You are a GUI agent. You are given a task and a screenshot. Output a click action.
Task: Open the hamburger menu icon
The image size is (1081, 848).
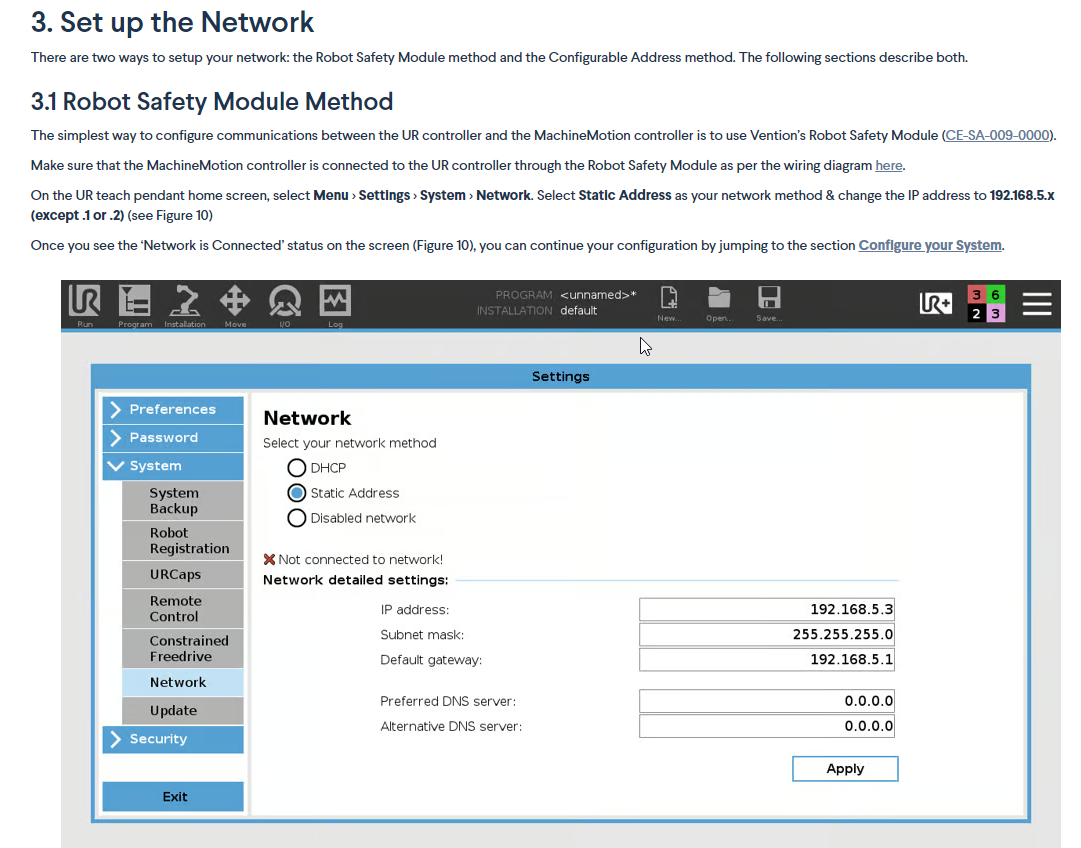(1036, 303)
